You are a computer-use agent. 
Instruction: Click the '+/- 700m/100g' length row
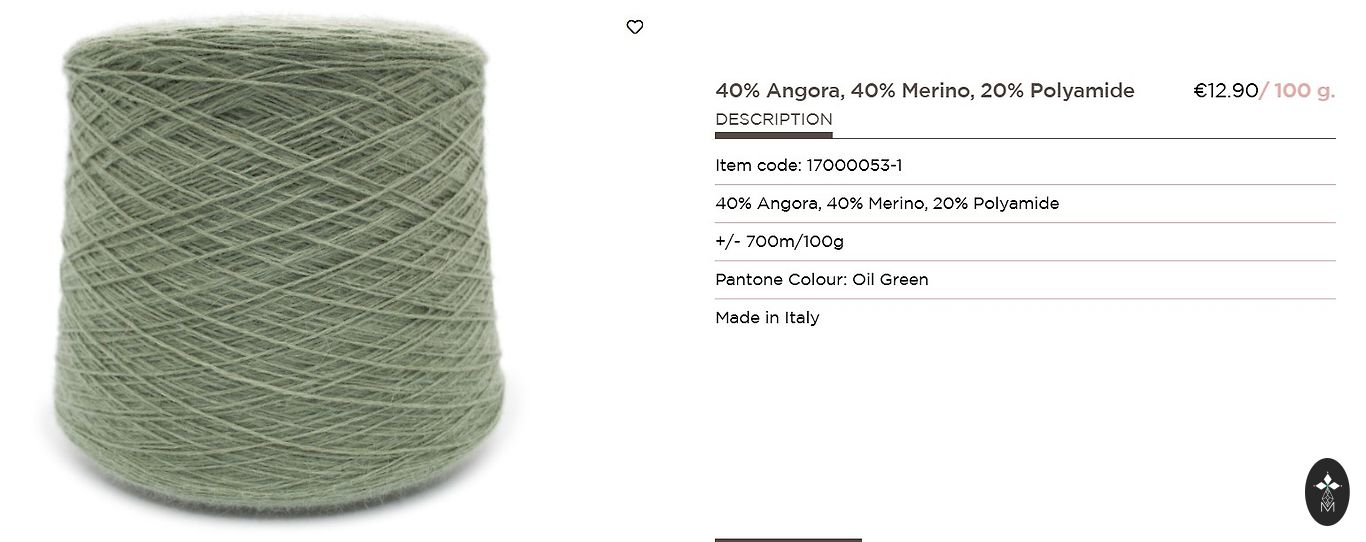[x=1025, y=241]
